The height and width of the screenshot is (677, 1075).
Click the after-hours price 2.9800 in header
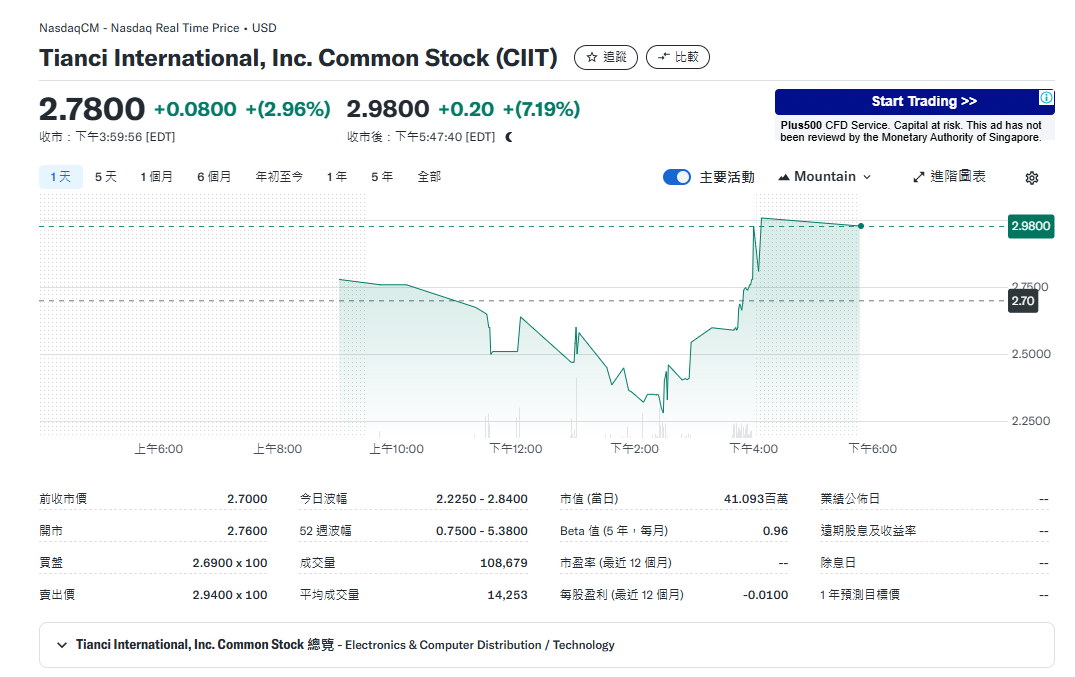click(x=387, y=109)
